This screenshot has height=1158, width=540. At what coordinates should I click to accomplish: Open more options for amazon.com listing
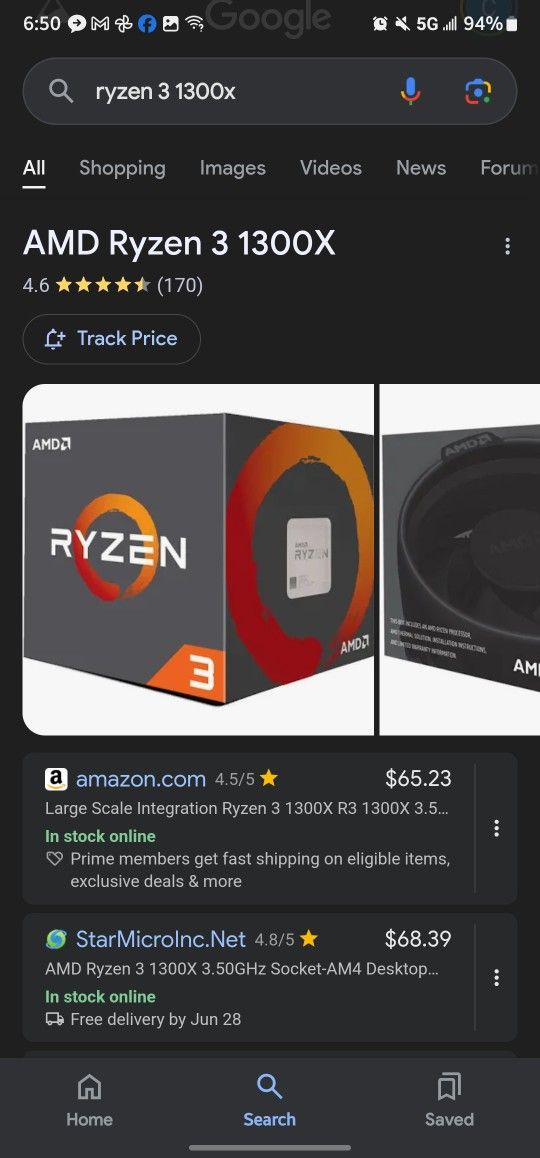[496, 828]
